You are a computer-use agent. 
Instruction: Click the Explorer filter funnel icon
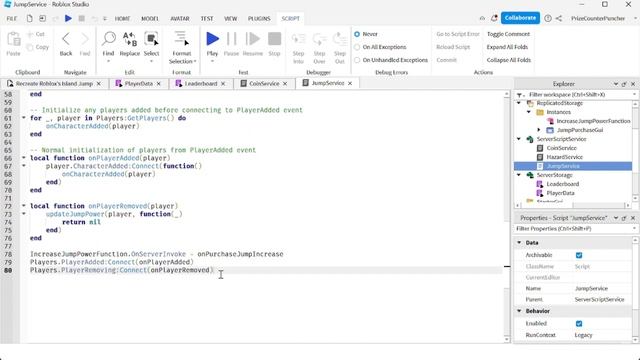[520, 95]
